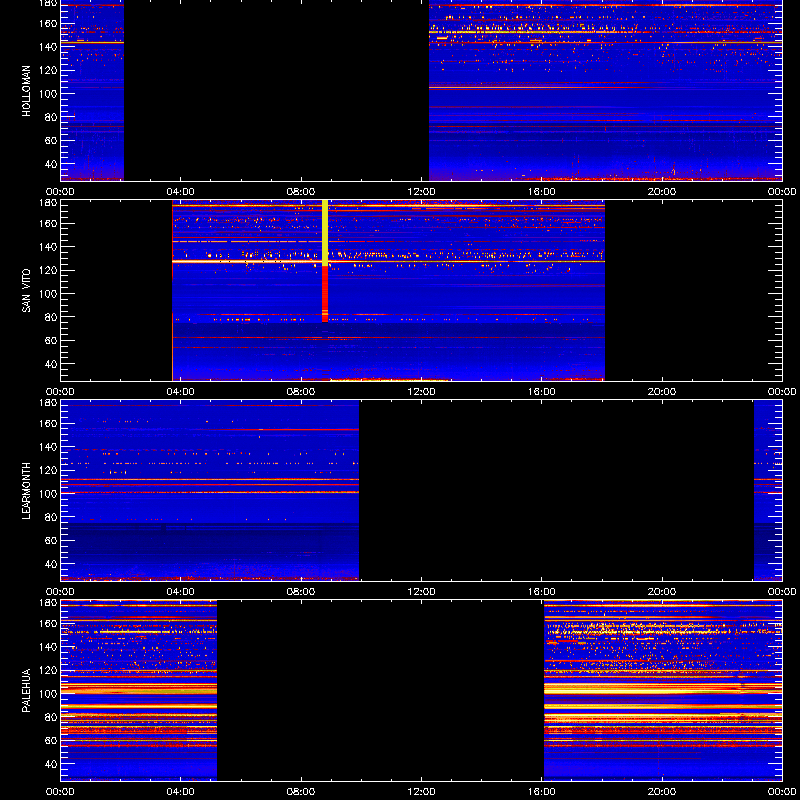The height and width of the screenshot is (800, 800).
Task: Click the 80 frequency tick label on Palehua axis
Action: pos(52,717)
